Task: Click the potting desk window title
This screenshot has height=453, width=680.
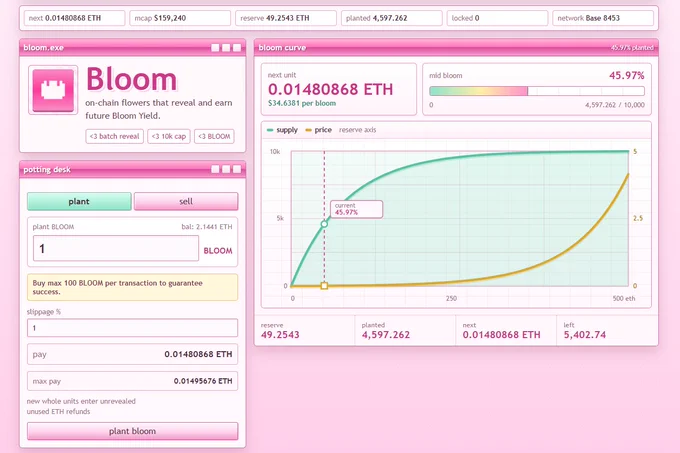Action: tap(47, 169)
